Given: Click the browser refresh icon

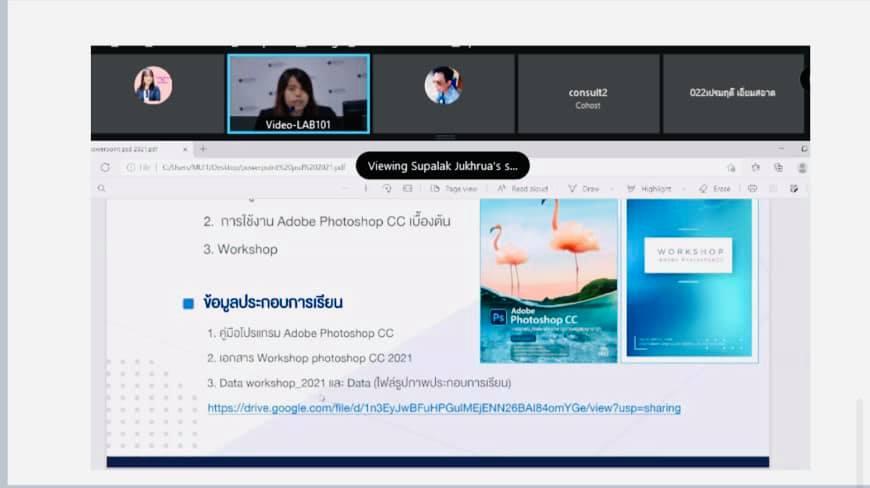Looking at the screenshot, I should pos(105,167).
